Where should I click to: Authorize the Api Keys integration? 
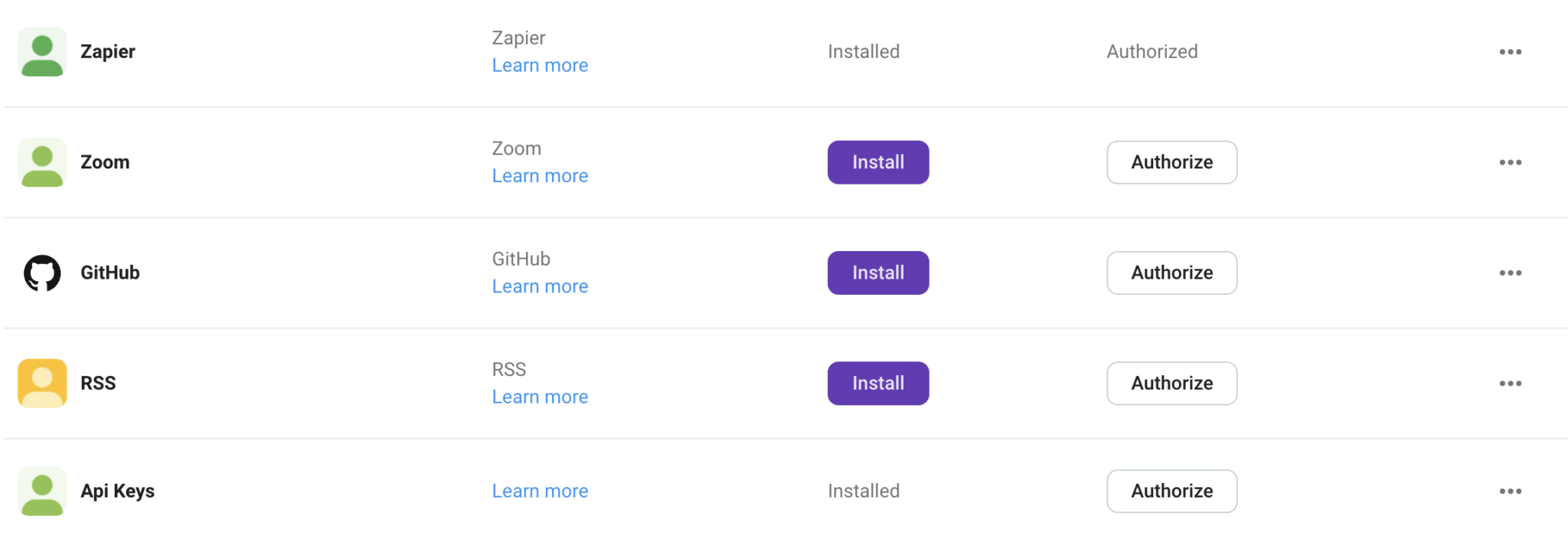point(1171,491)
